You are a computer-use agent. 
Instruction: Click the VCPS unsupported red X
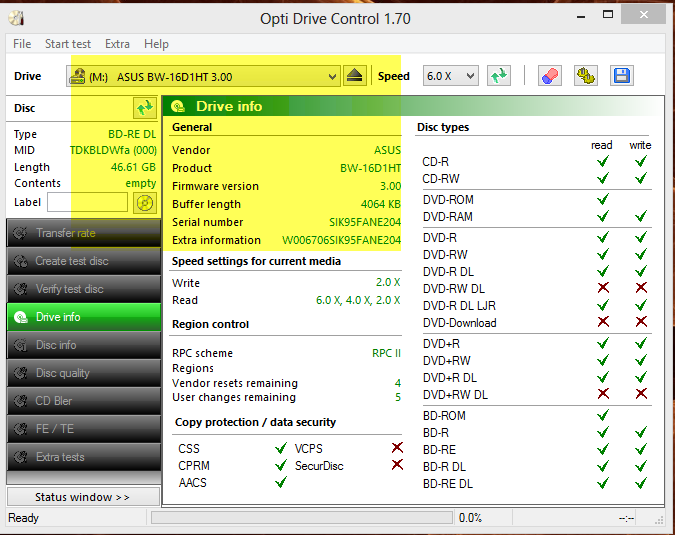tap(397, 448)
